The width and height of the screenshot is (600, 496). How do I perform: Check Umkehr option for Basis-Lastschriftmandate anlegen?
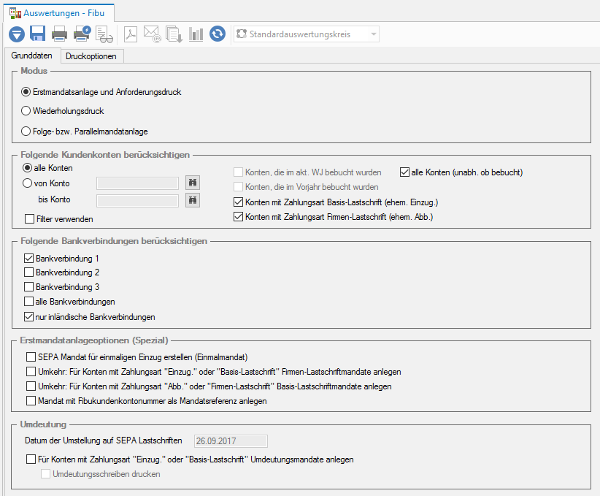[31, 386]
